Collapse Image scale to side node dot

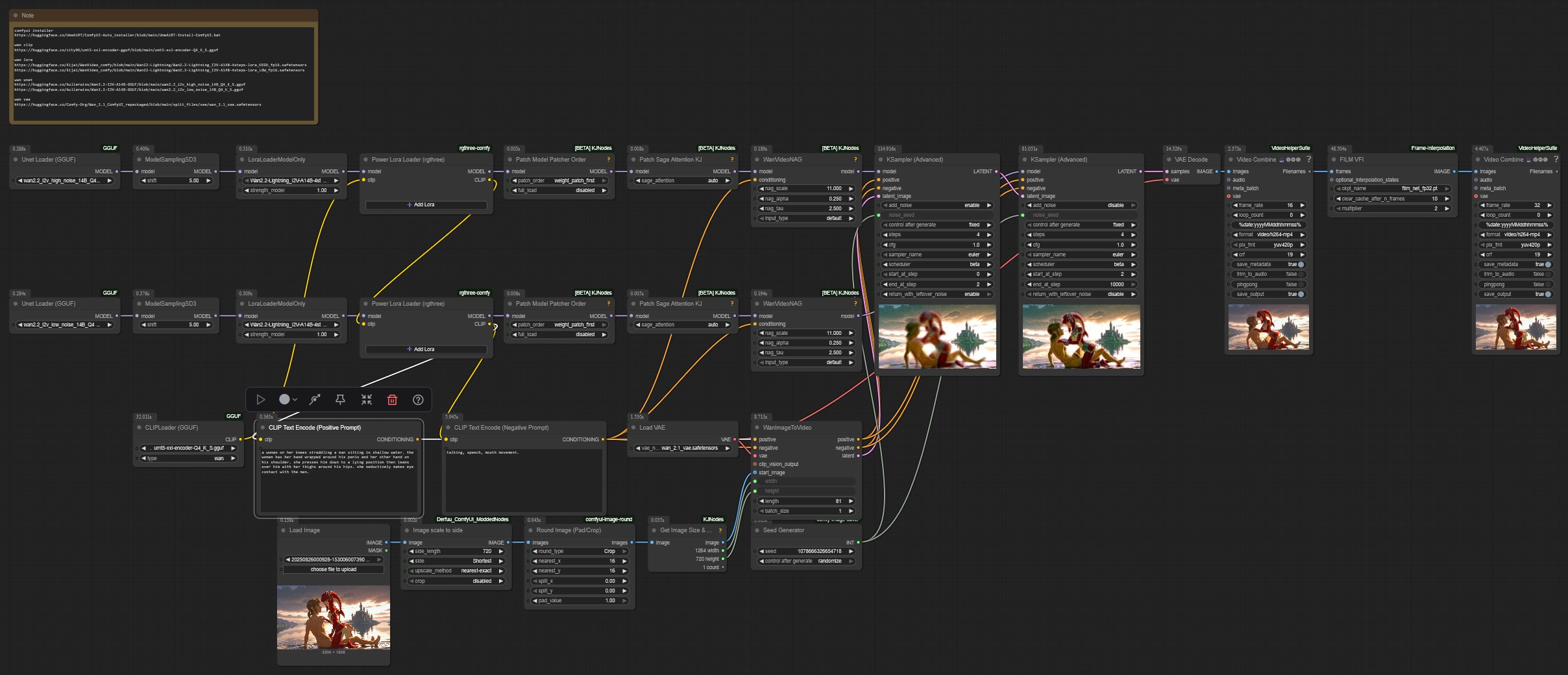[407, 530]
